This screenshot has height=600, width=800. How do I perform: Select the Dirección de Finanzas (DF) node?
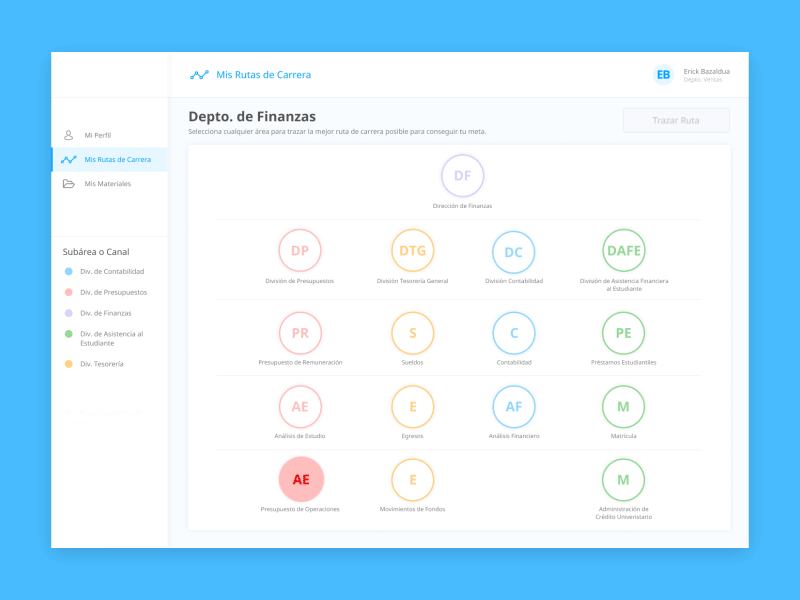tap(462, 175)
